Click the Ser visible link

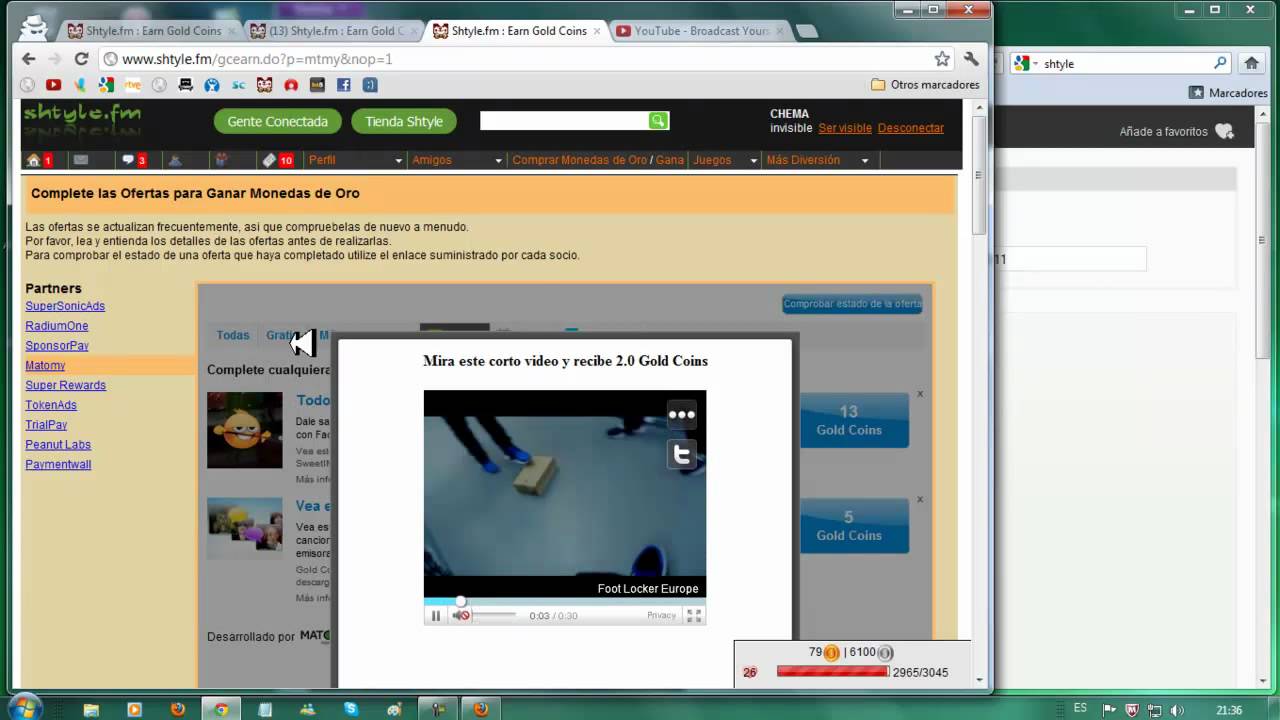pos(845,128)
